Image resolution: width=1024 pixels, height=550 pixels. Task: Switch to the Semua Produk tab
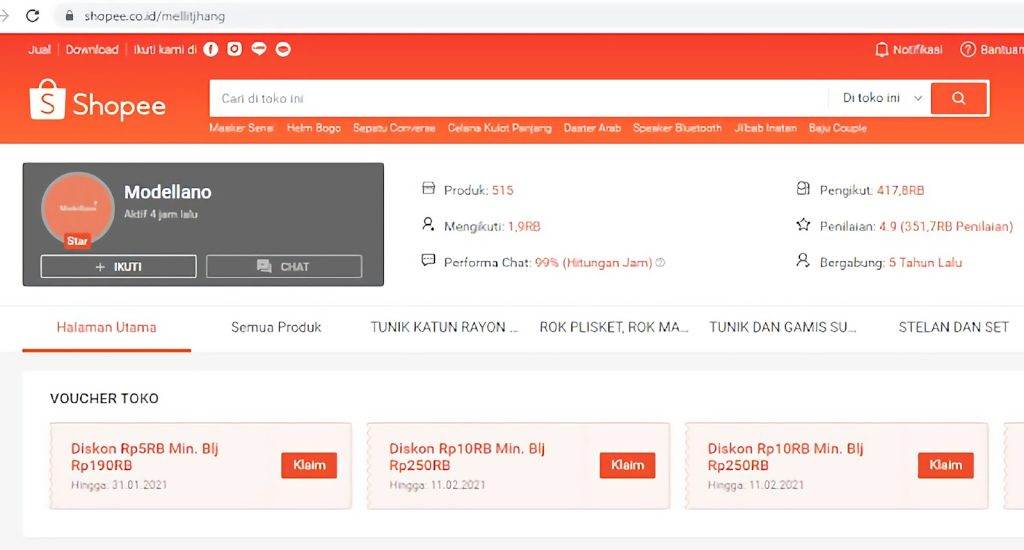pyautogui.click(x=276, y=327)
